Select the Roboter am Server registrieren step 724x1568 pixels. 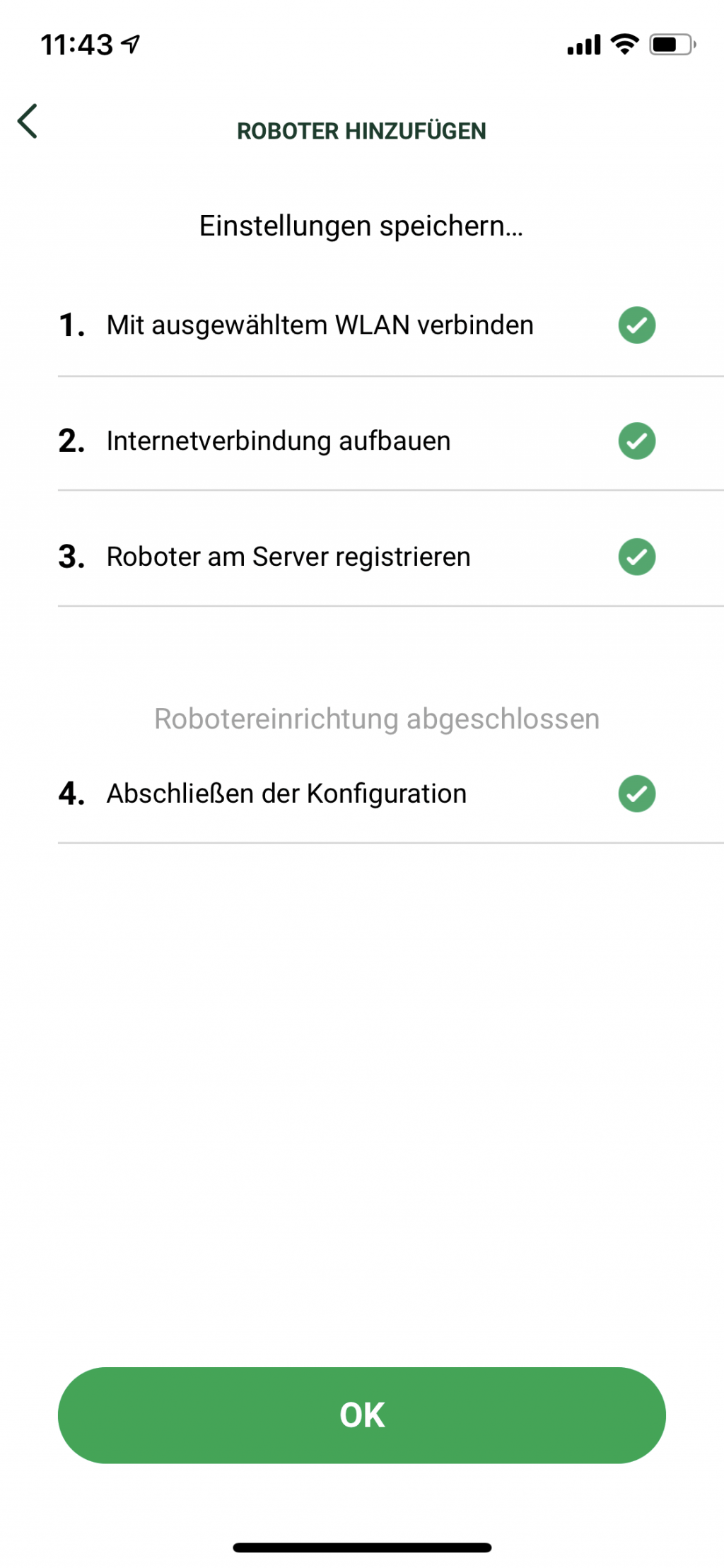(288, 557)
